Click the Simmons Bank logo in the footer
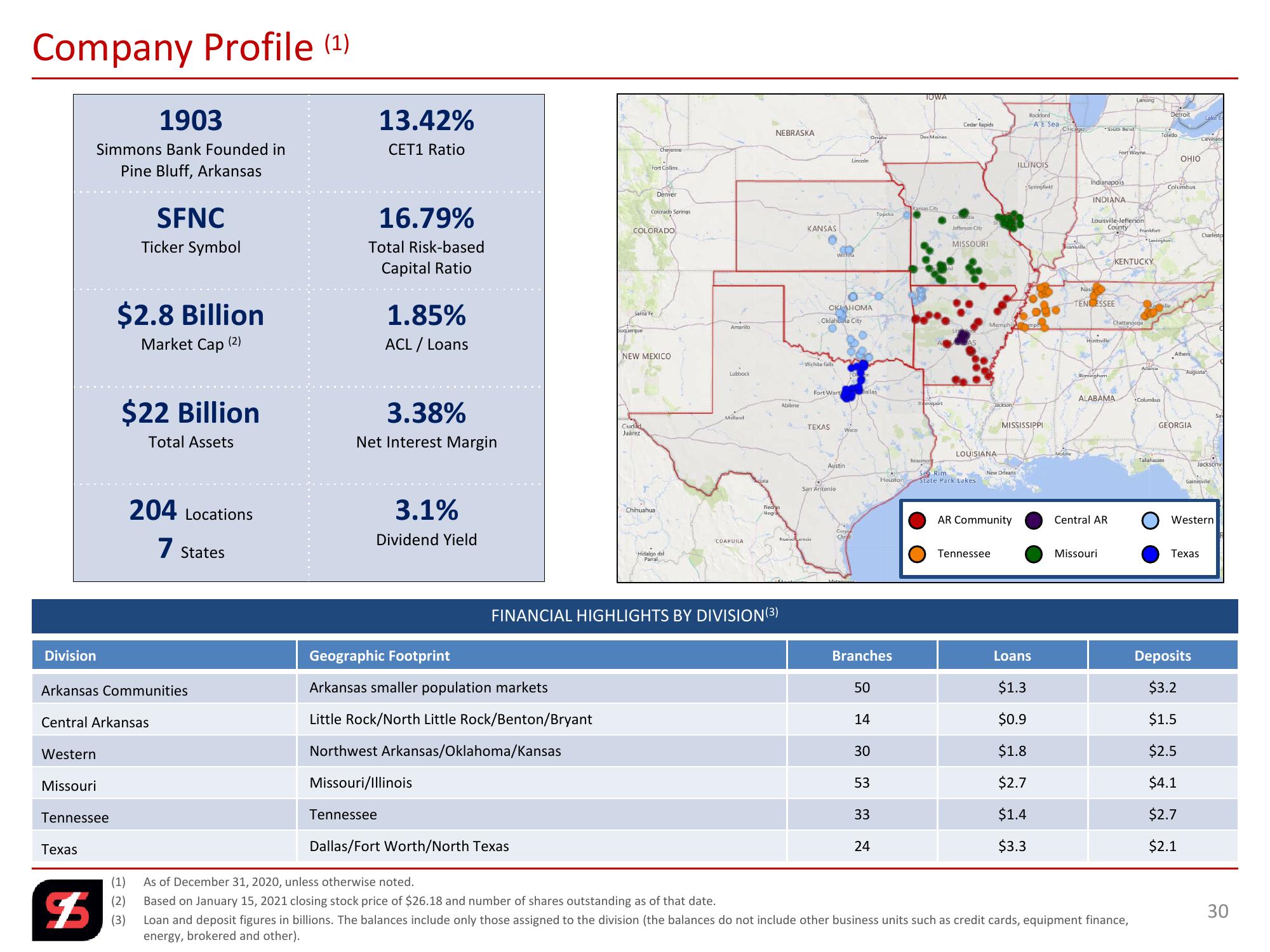The width and height of the screenshot is (1270, 952). (x=67, y=909)
